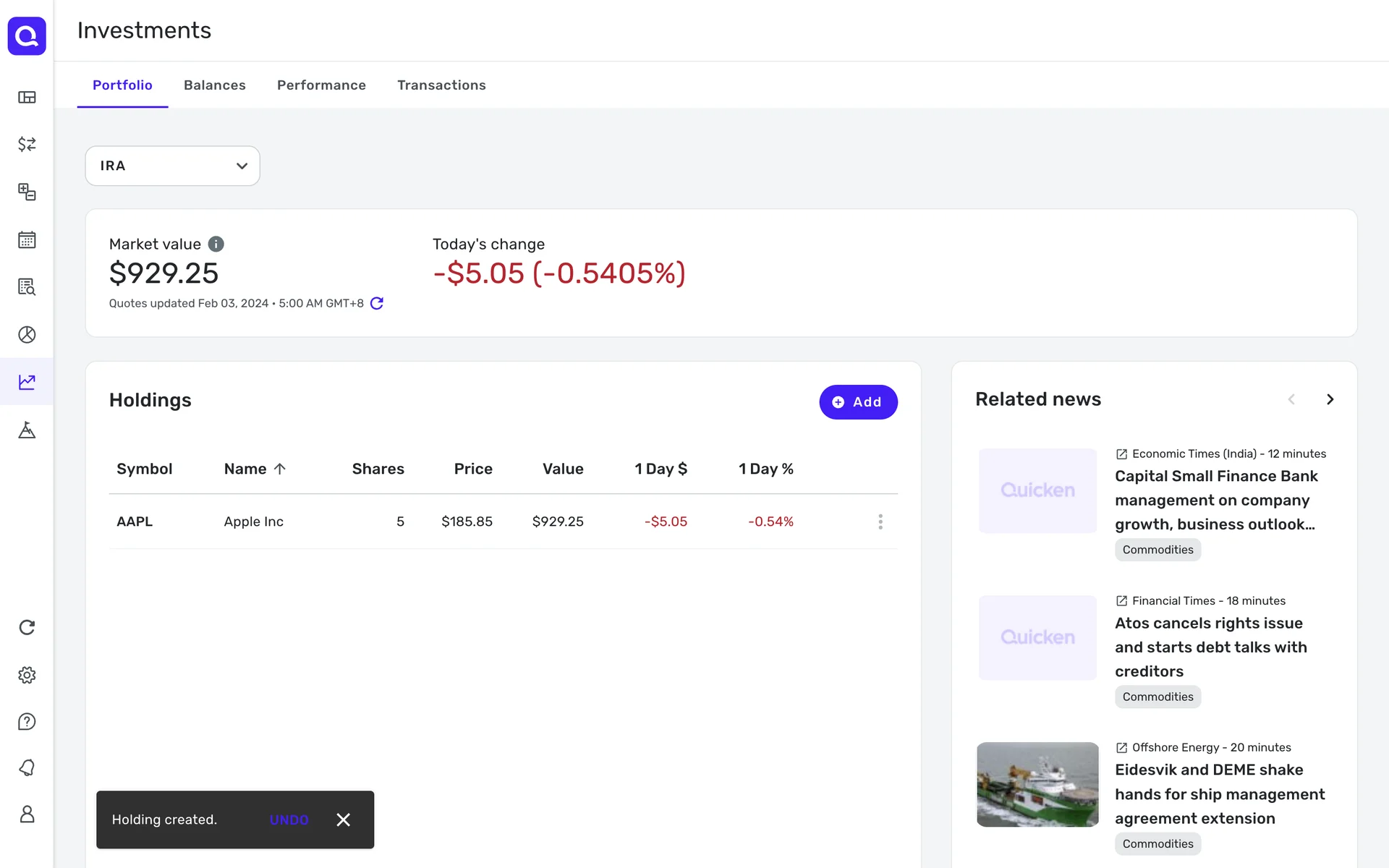Image resolution: width=1389 pixels, height=868 pixels.
Task: Refresh quotes next to updated timestamp
Action: 376,303
